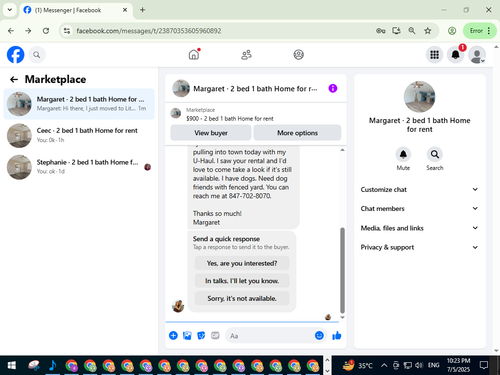Show hidden system tray icons
The height and width of the screenshot is (375, 500).
pos(384,365)
